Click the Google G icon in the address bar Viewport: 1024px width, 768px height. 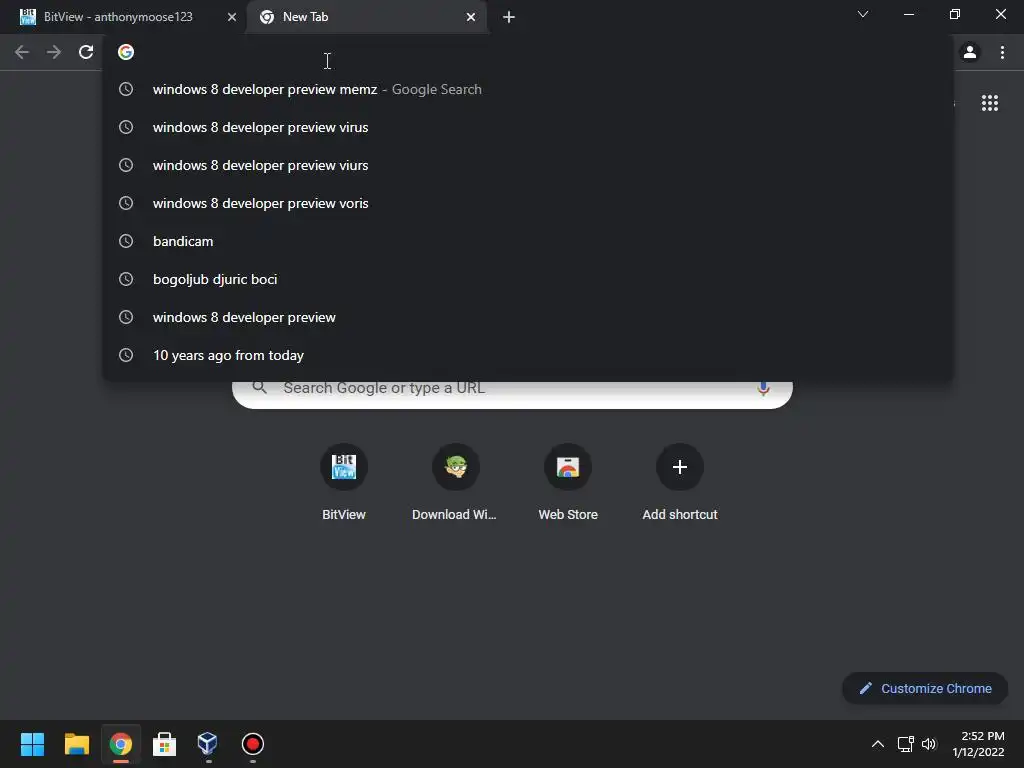126,52
